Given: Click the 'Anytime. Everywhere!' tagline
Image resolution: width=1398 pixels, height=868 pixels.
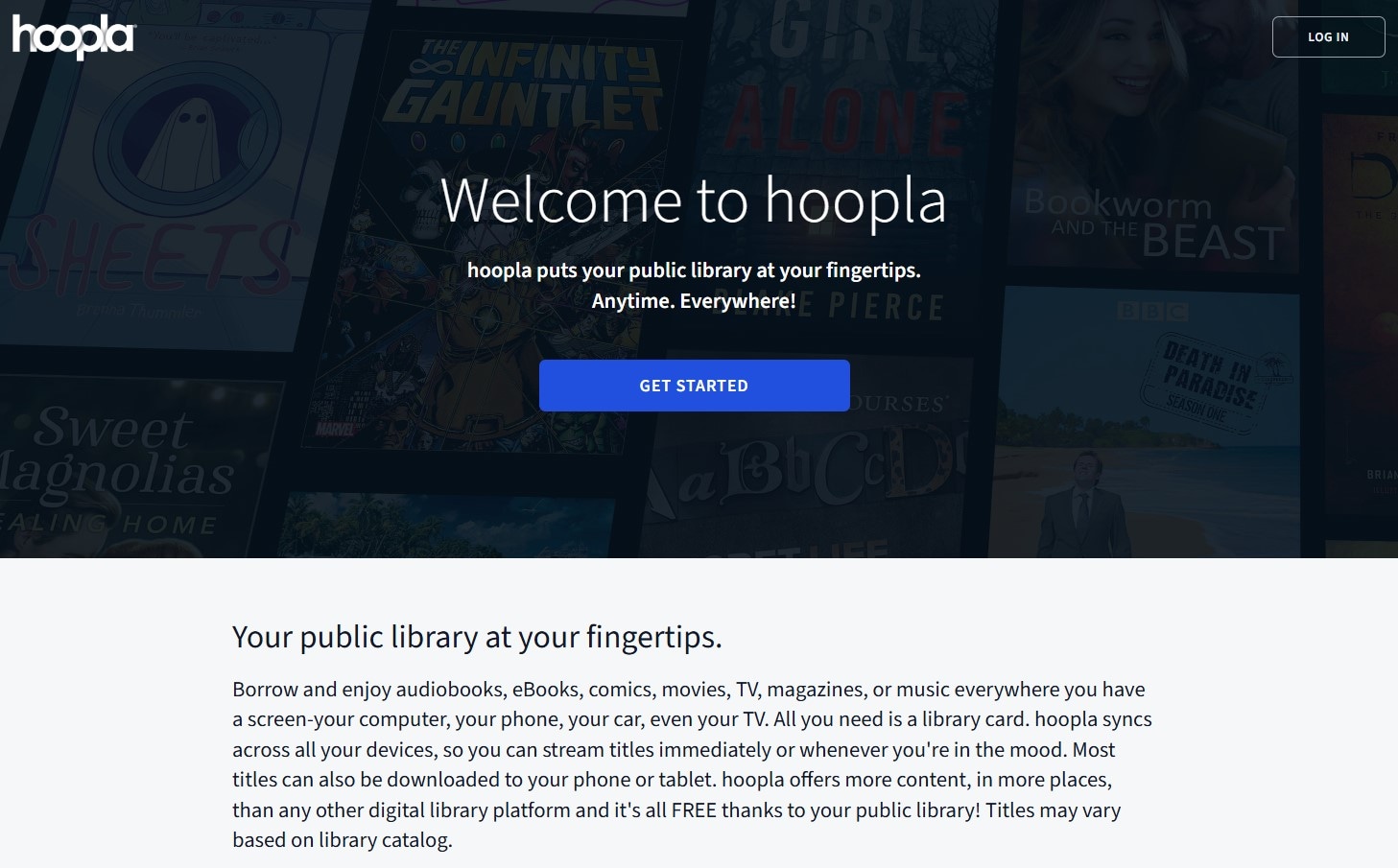Looking at the screenshot, I should (x=694, y=301).
